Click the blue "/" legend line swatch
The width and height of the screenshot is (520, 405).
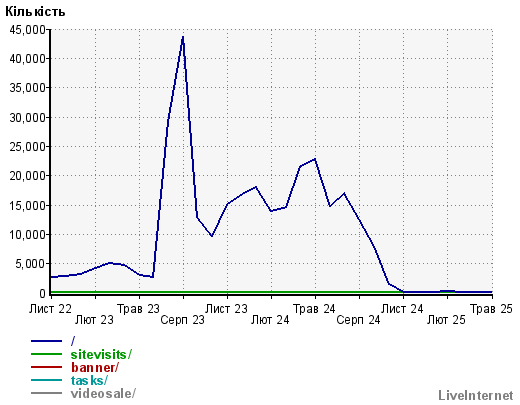(x=46, y=341)
